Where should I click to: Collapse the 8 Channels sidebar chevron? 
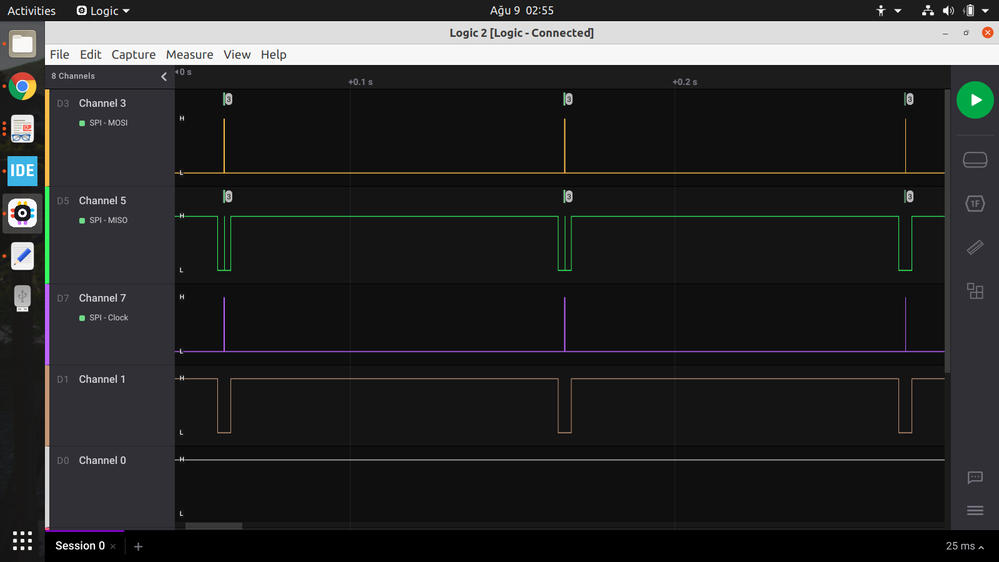click(x=164, y=76)
